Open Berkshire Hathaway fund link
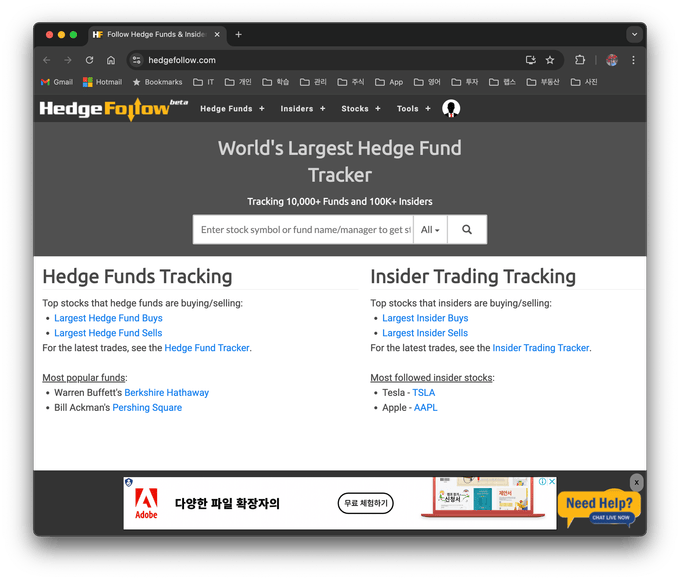 (x=167, y=393)
